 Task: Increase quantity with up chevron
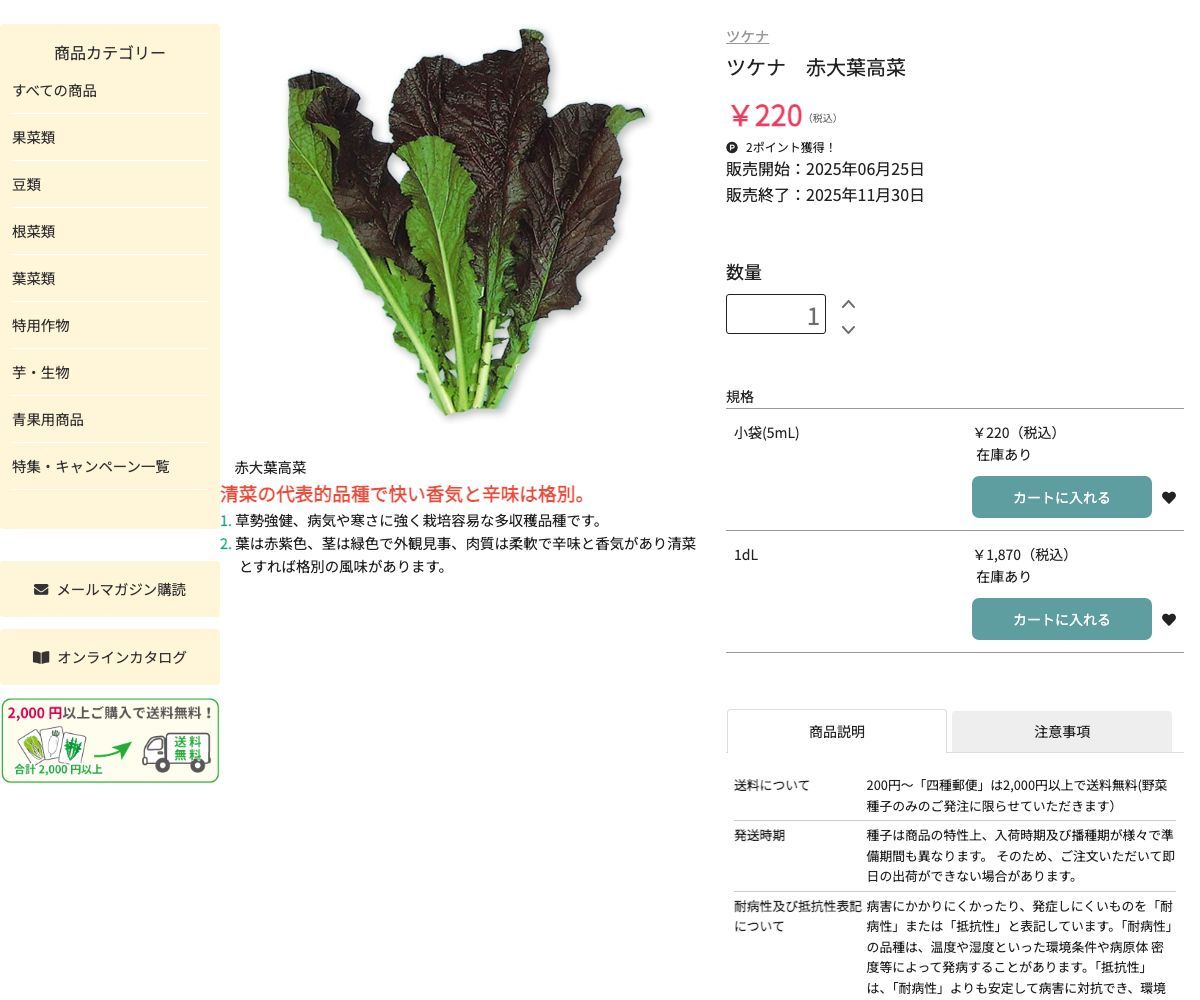click(848, 303)
